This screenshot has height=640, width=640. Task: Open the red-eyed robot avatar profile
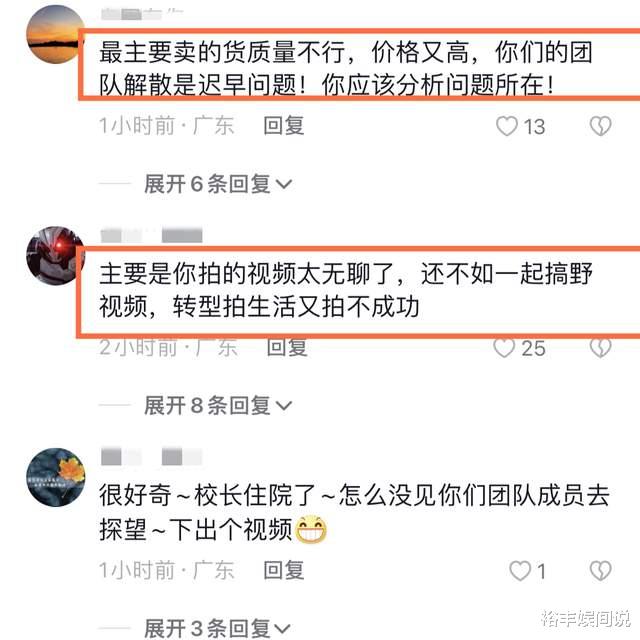click(55, 256)
